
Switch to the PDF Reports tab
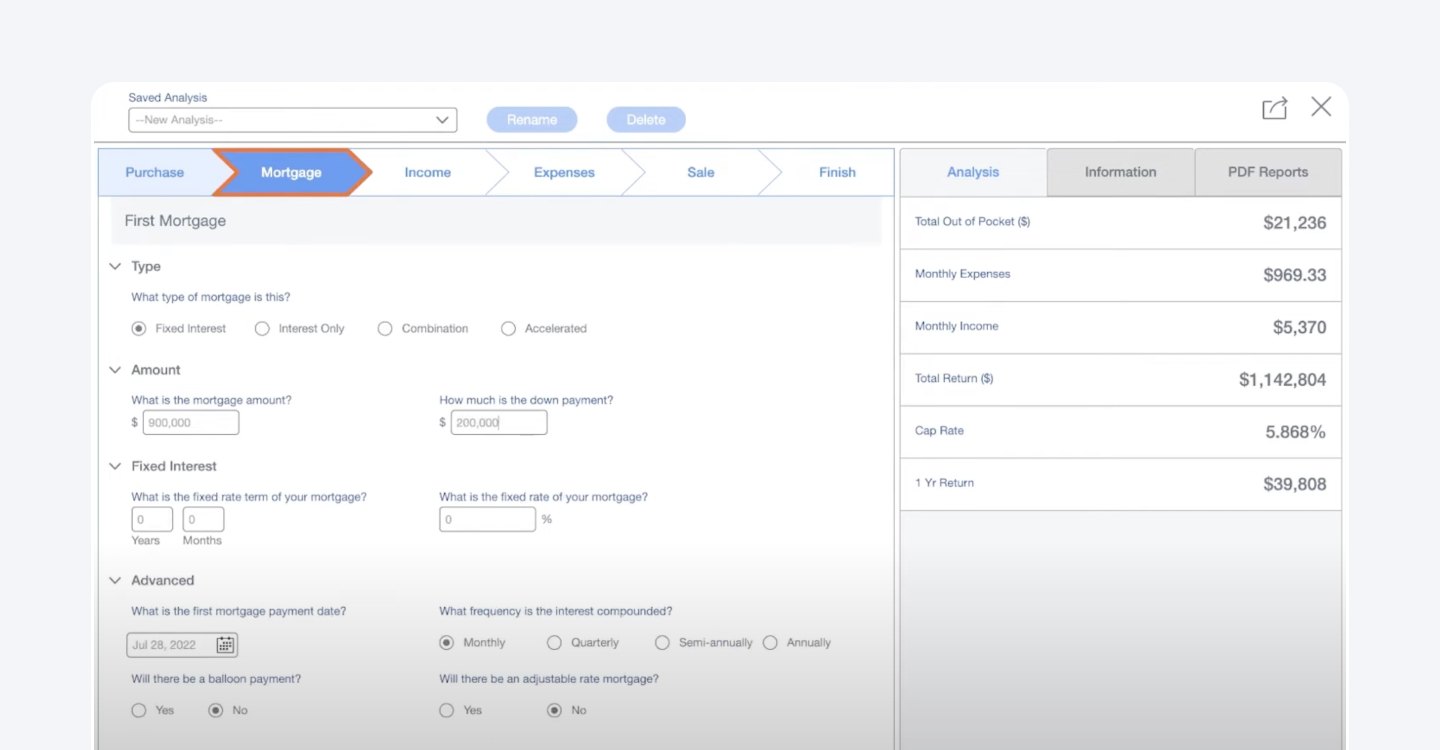point(1267,172)
